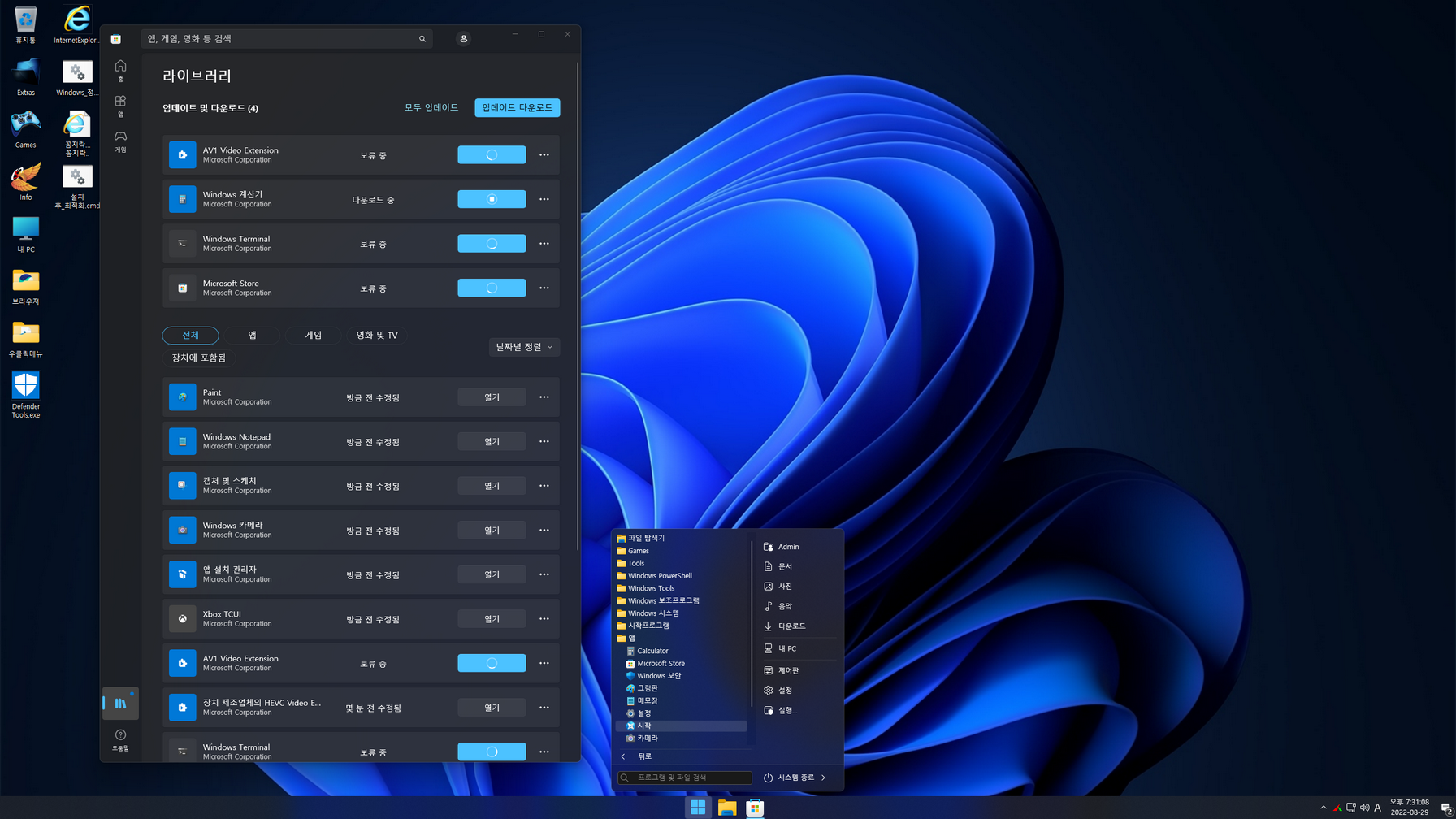Screen dimensions: 1456x819
Task: Open the Library icon in Store sidebar
Action: (x=120, y=704)
